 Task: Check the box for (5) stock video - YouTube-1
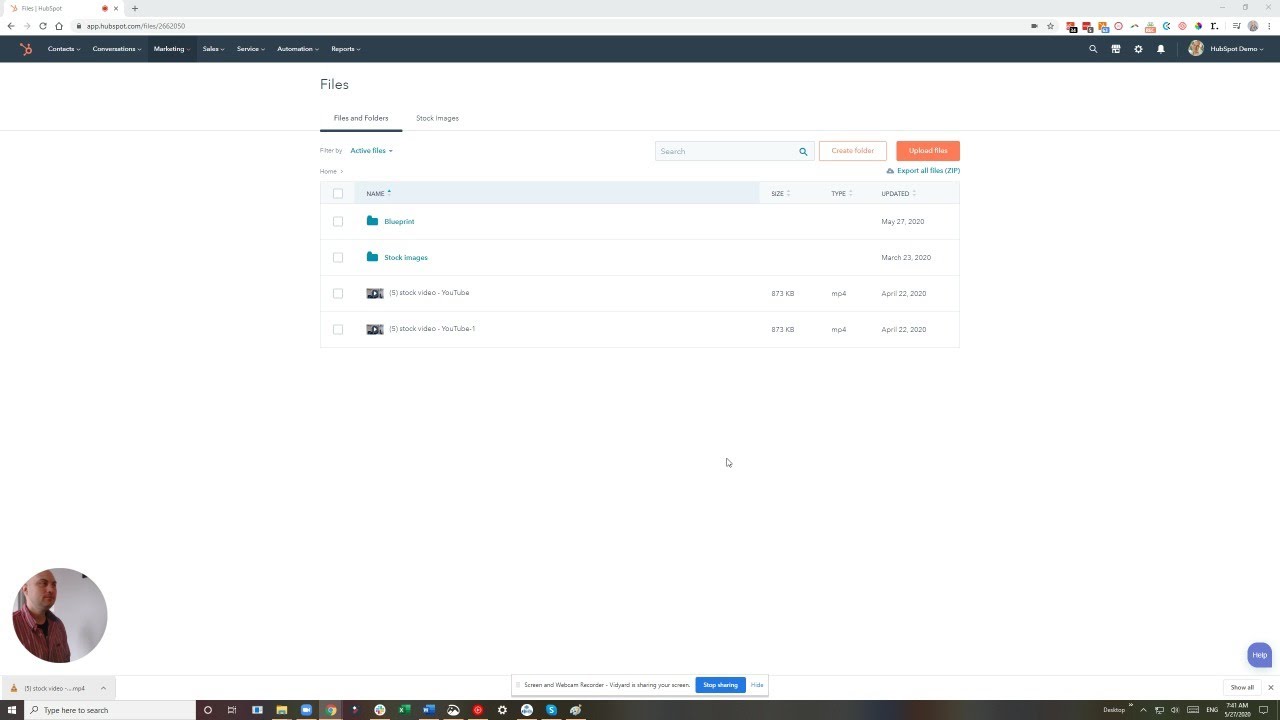(x=338, y=329)
